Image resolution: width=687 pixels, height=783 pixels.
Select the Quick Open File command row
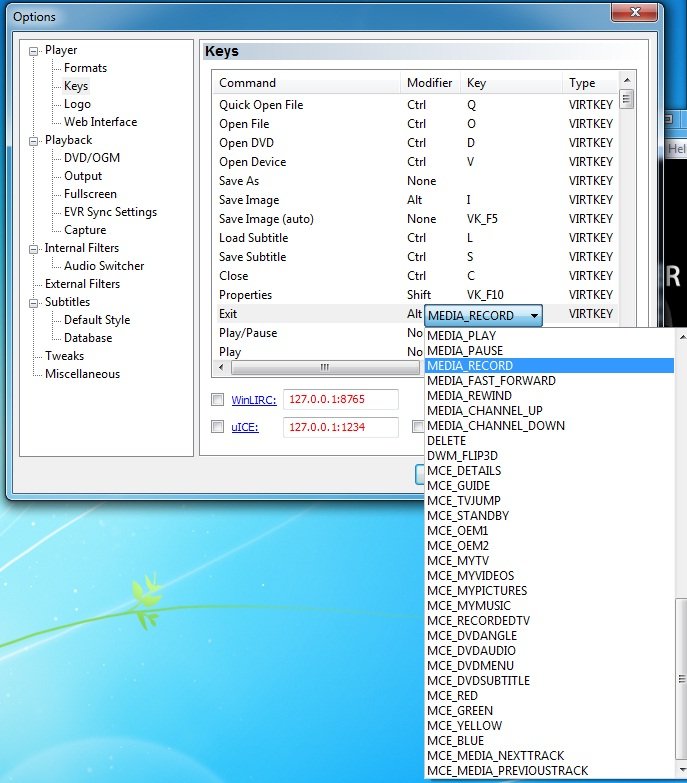(415, 105)
